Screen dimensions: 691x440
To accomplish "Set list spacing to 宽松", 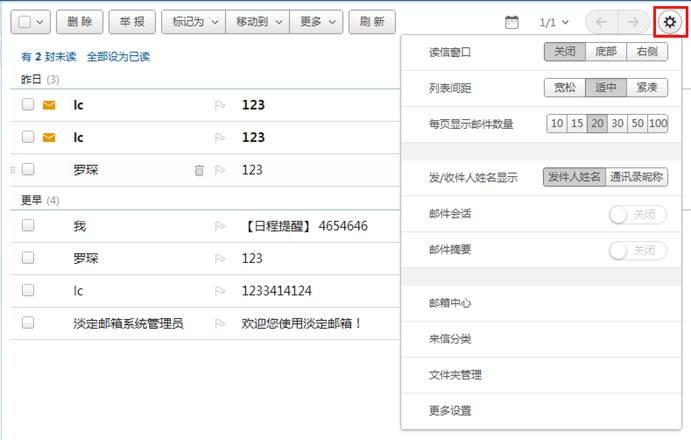I will 565,87.
